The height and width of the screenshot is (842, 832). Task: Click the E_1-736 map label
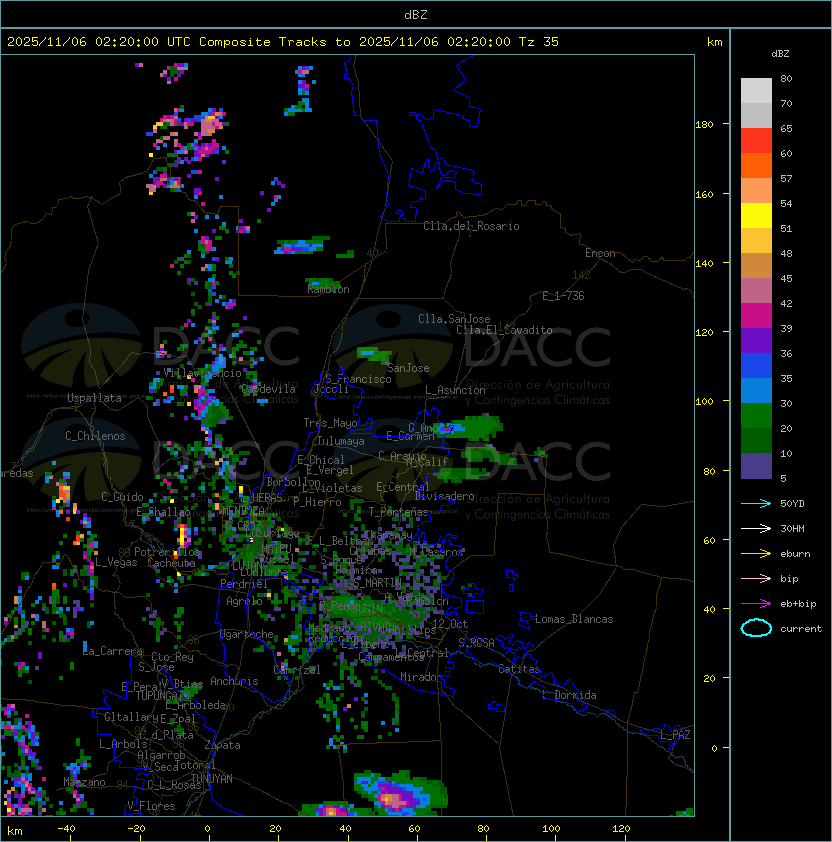coord(563,296)
